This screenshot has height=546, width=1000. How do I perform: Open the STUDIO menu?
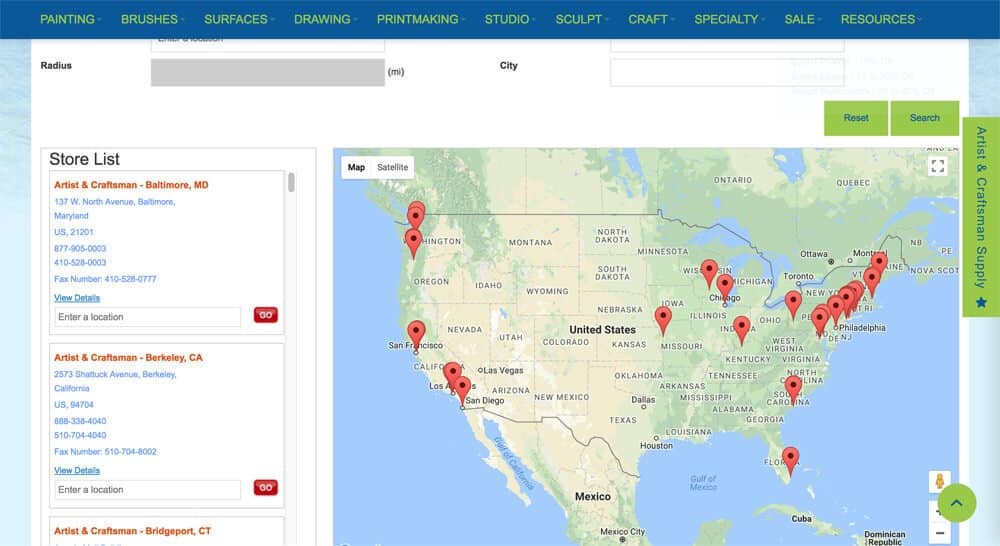click(510, 19)
